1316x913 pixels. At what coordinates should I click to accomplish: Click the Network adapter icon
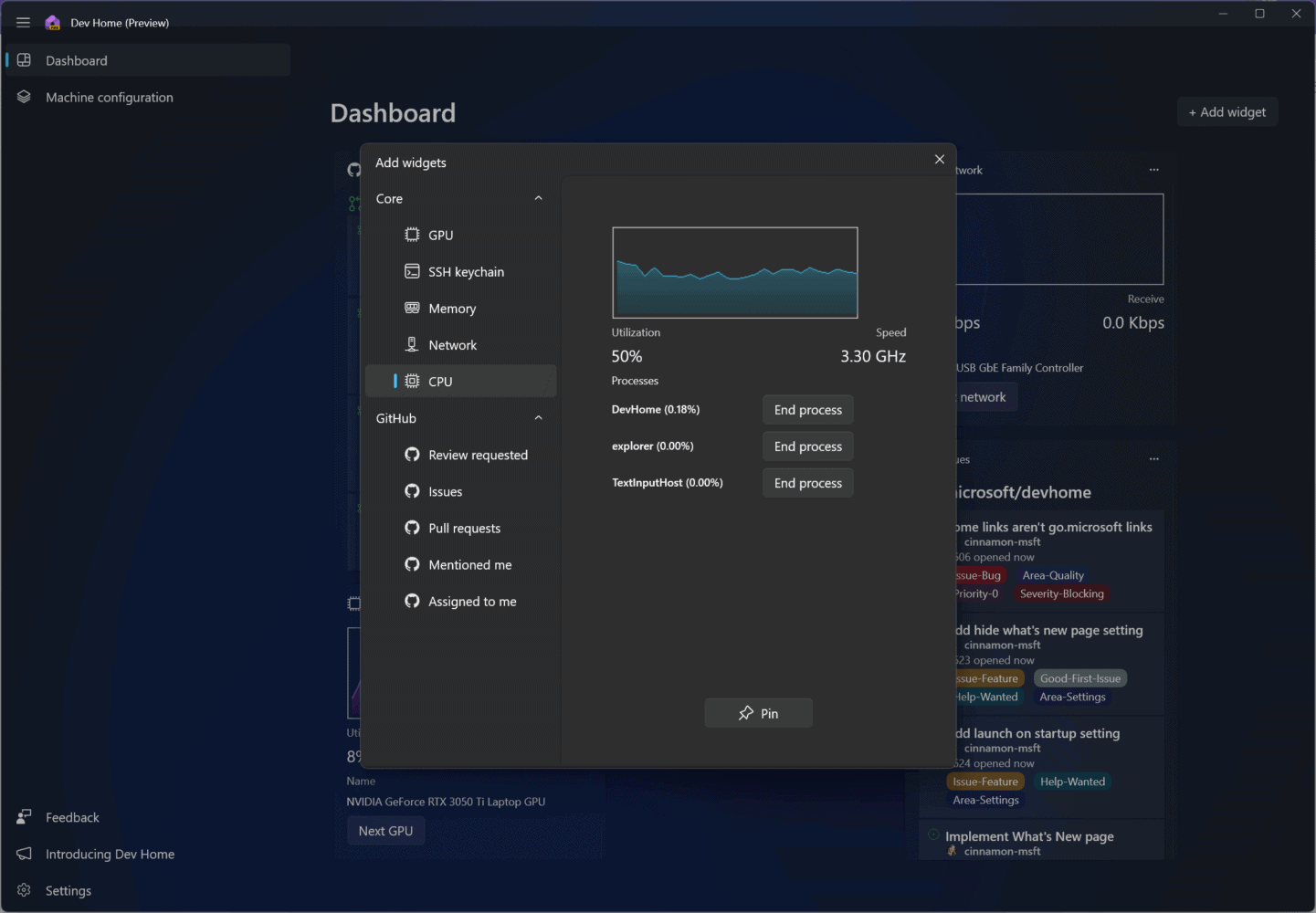pos(412,344)
